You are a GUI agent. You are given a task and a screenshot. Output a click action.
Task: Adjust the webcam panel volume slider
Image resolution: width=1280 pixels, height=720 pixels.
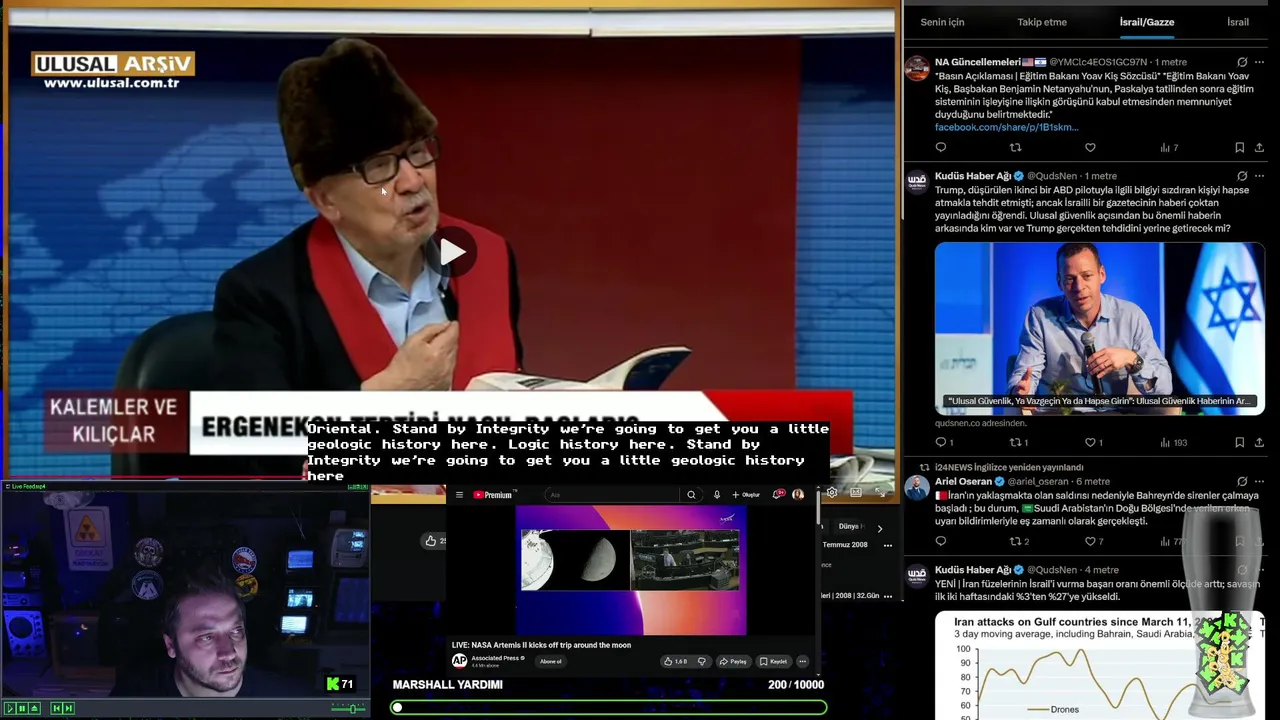tap(349, 708)
